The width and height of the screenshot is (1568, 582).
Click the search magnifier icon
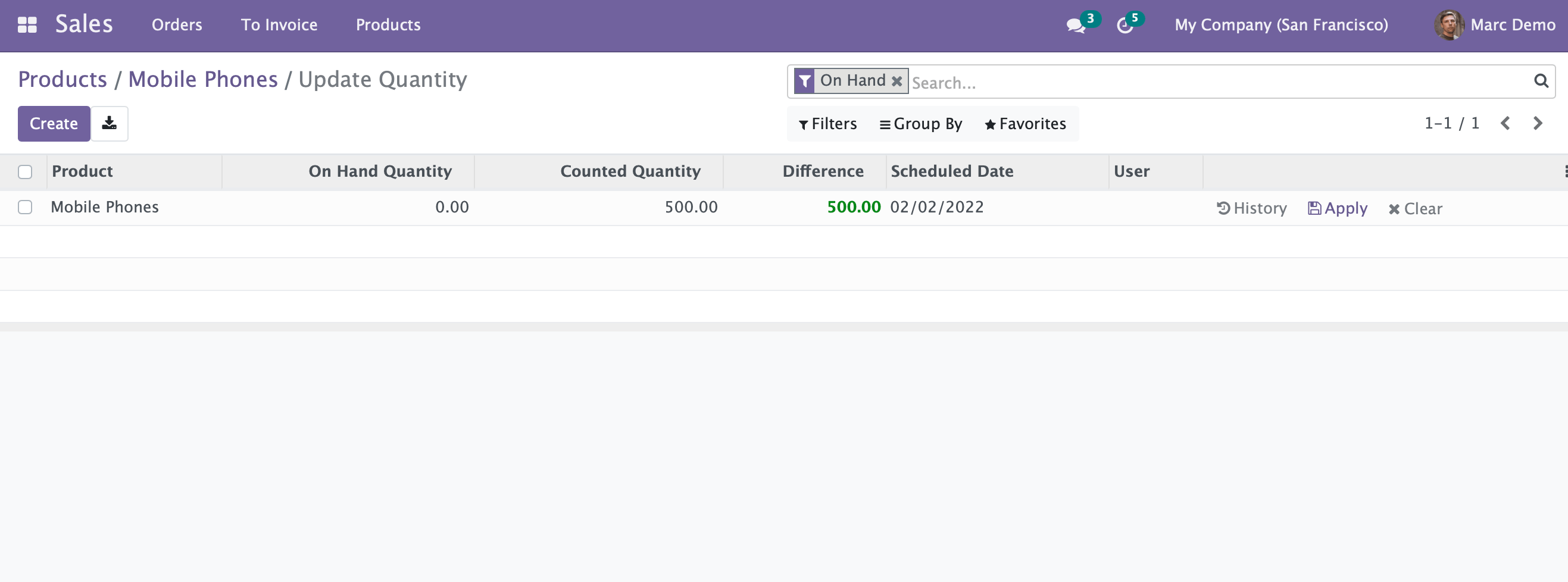pos(1541,81)
